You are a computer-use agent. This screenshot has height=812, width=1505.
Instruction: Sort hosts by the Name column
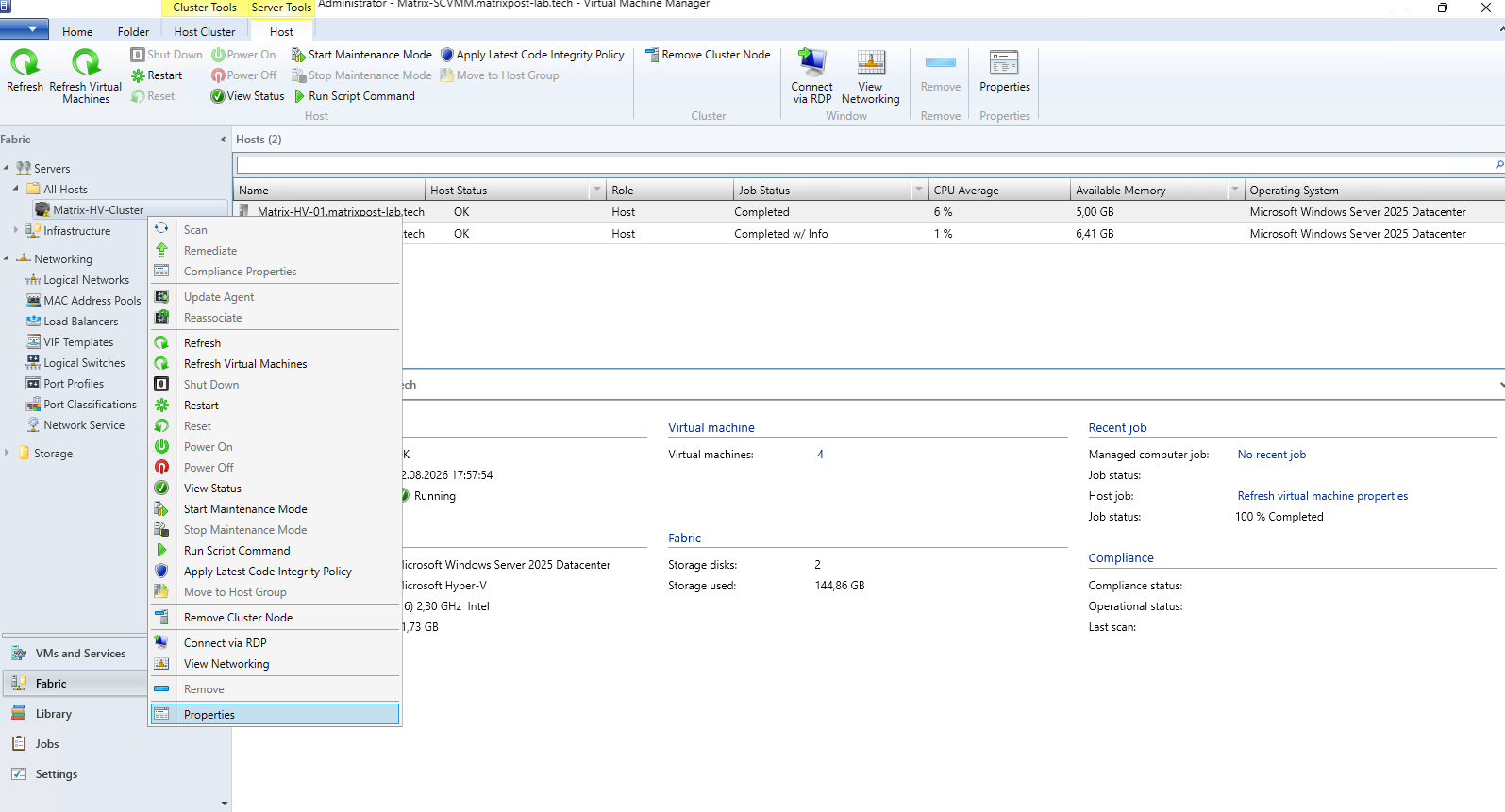coord(330,191)
